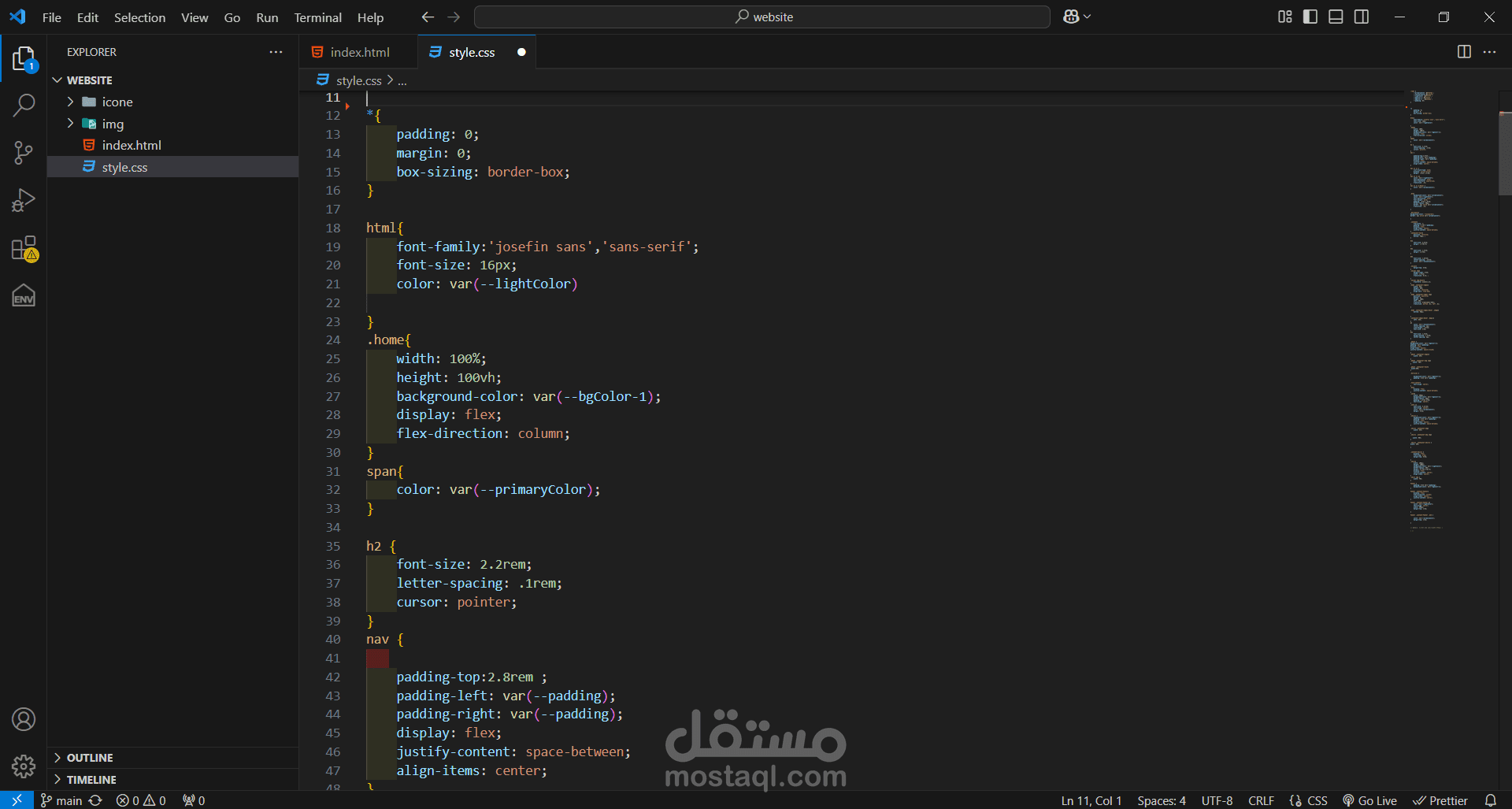The image size is (1512, 809).
Task: Click the VS Code logo icon
Action: [17, 17]
